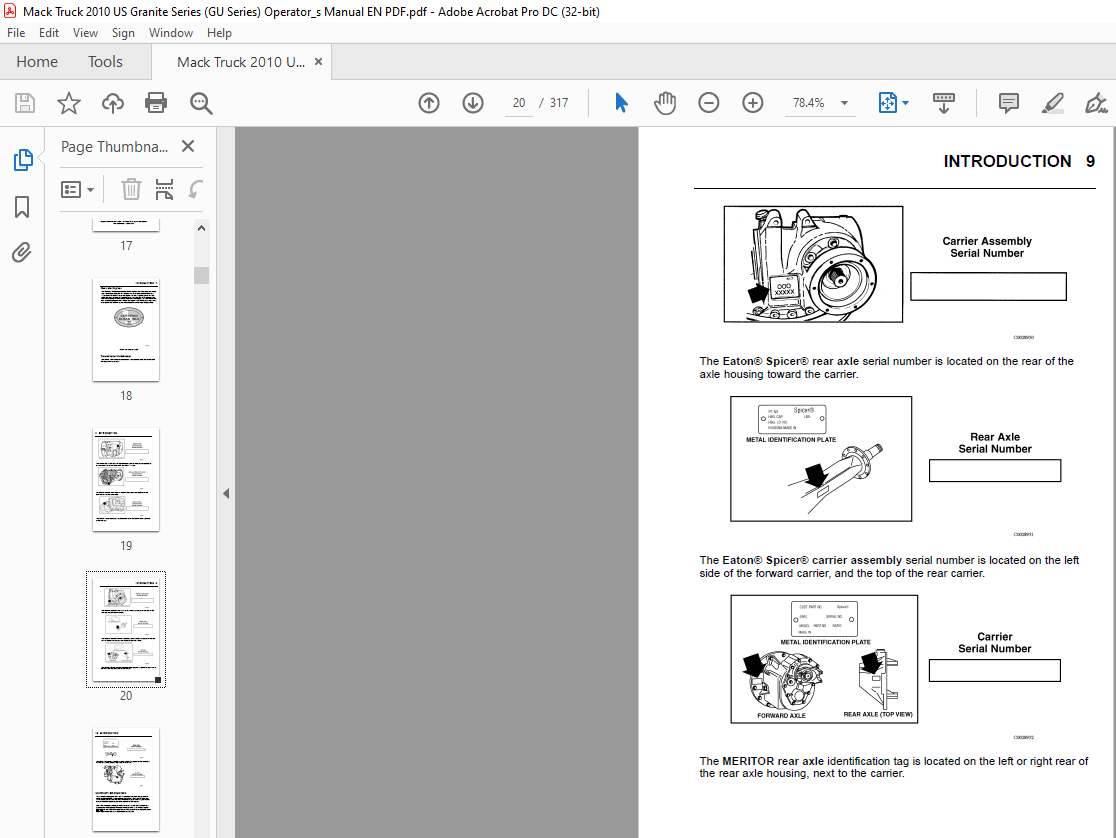This screenshot has width=1116, height=838.
Task: Open the Find text magnifier tool
Action: 201,103
